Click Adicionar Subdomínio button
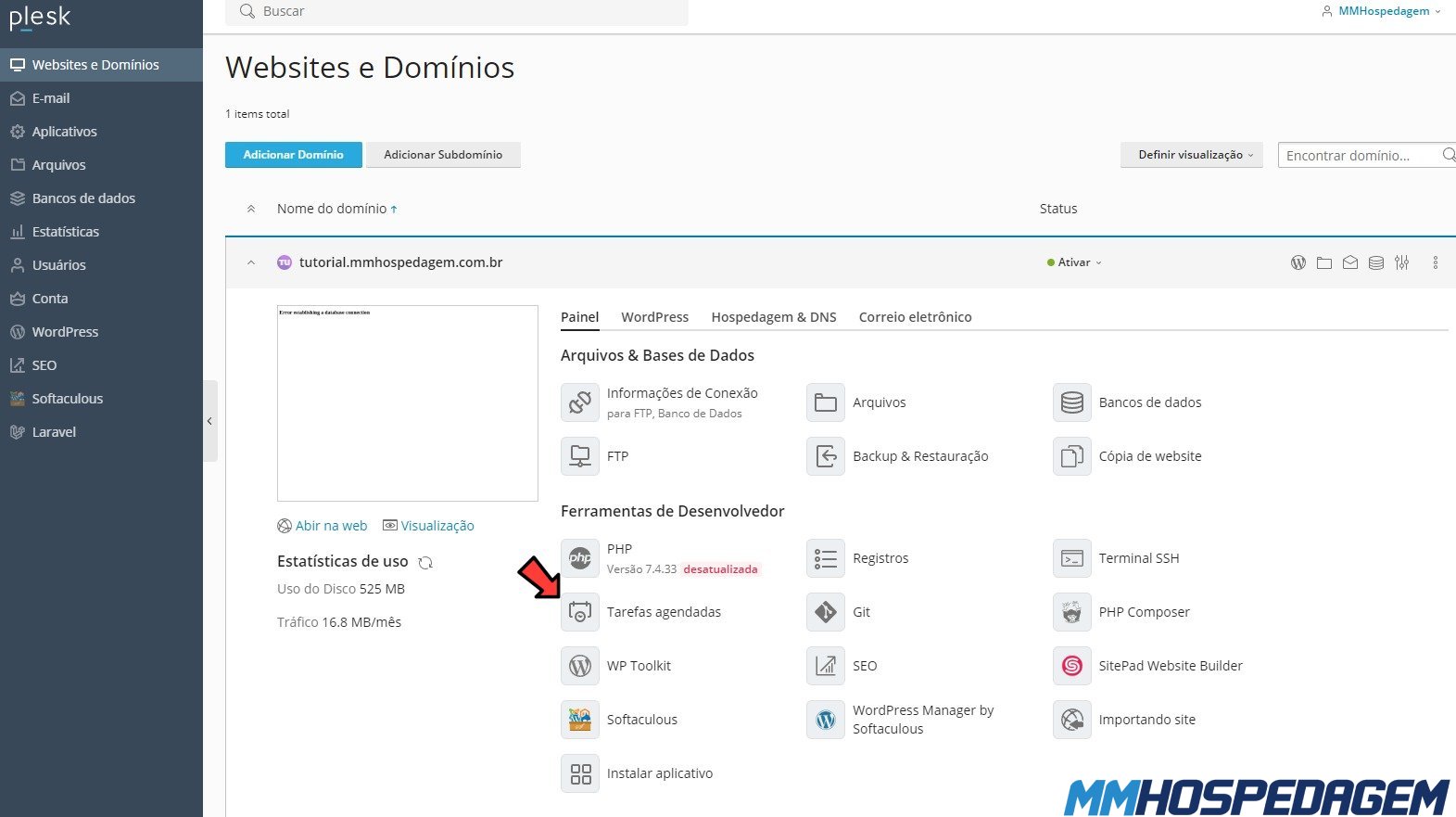The width and height of the screenshot is (1456, 817). pos(443,155)
